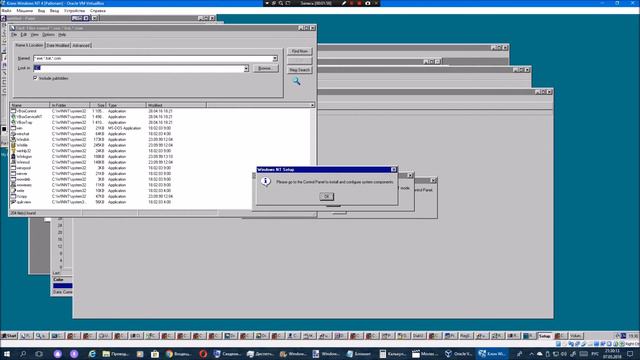Sort results by the In Folder column header
This screenshot has width=640, height=360.
(70, 105)
